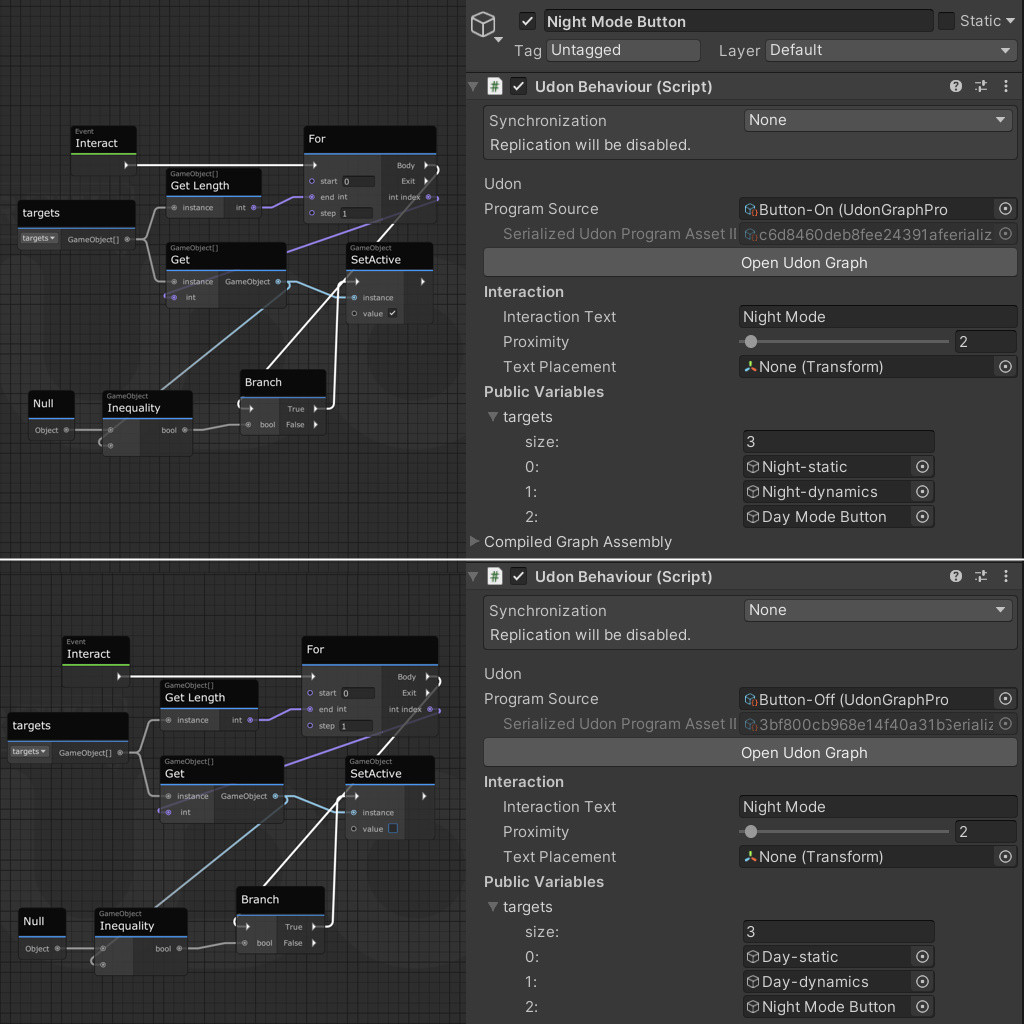Click the bottom Open Udon Graph button
Image resolution: width=1024 pixels, height=1024 pixels.
750,752
